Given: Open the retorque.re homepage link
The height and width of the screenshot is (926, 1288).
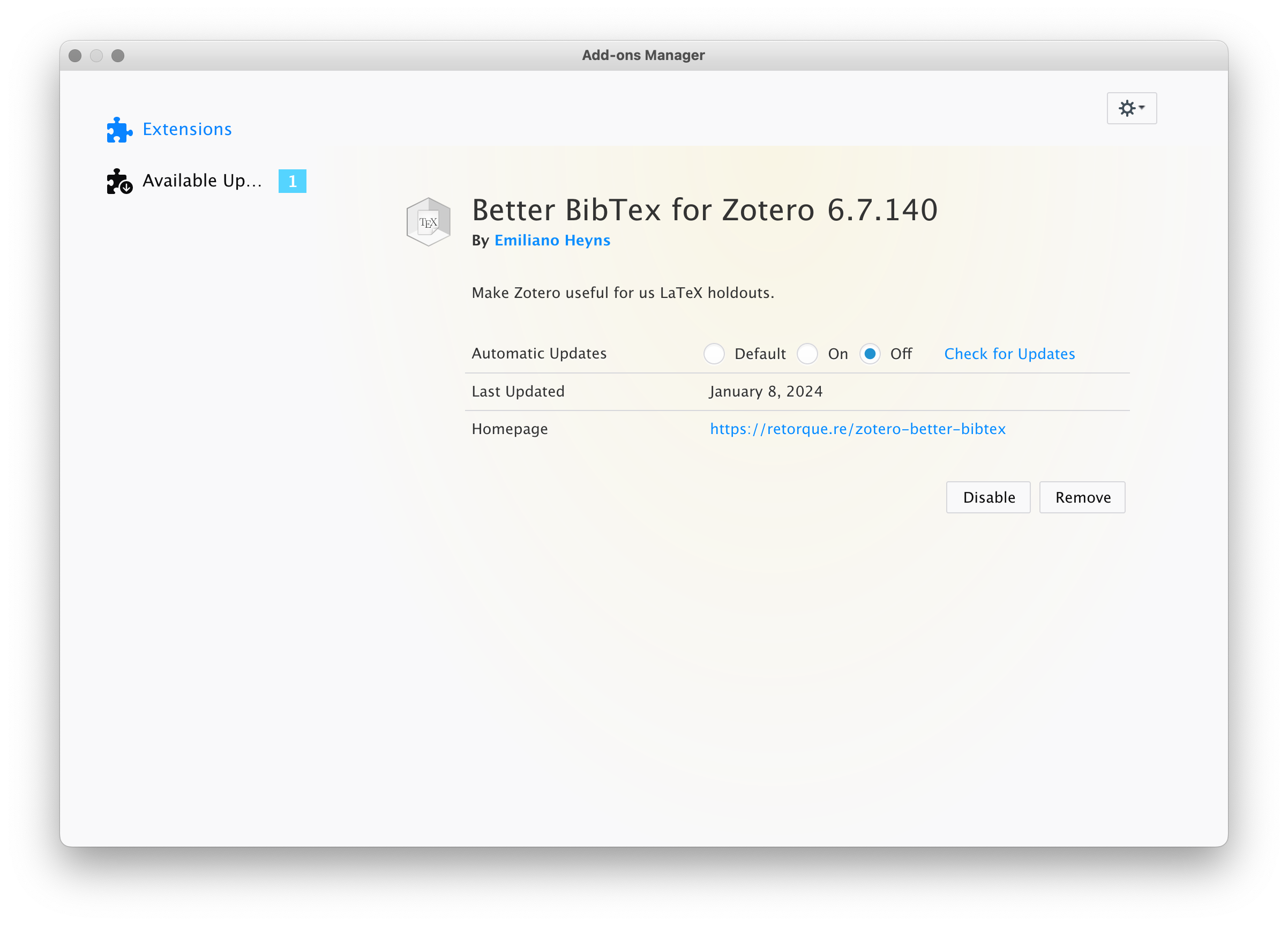Looking at the screenshot, I should 858,429.
